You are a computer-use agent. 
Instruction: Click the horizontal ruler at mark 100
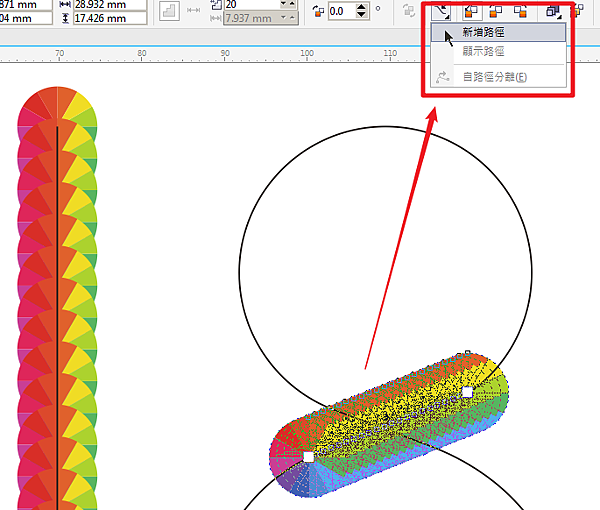click(x=307, y=54)
